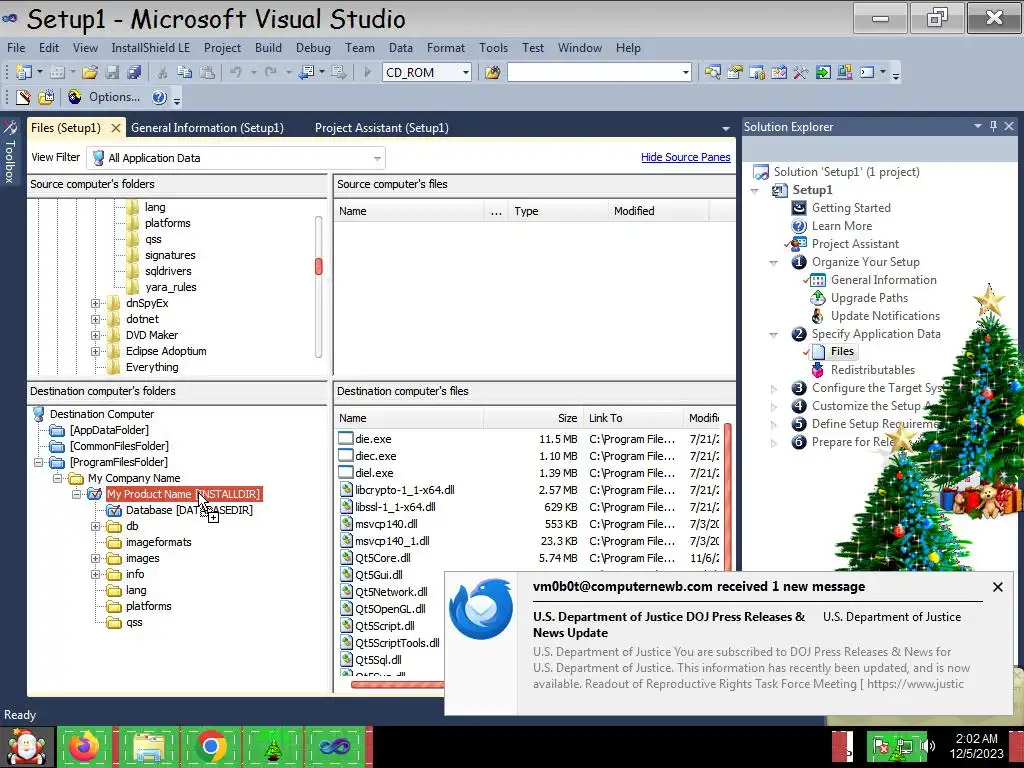This screenshot has width=1024, height=768.
Task: Open Solution Explorer via its toolbar icon
Action: (712, 72)
